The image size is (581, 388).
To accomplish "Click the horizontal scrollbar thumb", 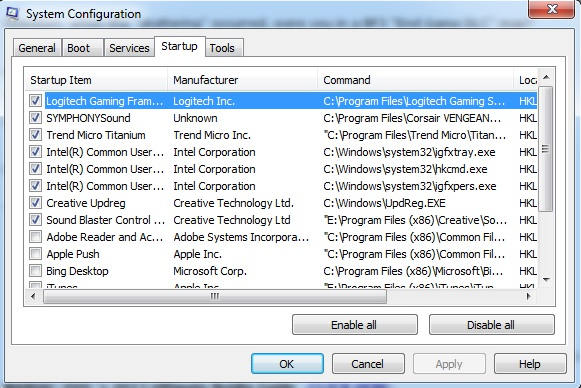I will pyautogui.click(x=215, y=296).
